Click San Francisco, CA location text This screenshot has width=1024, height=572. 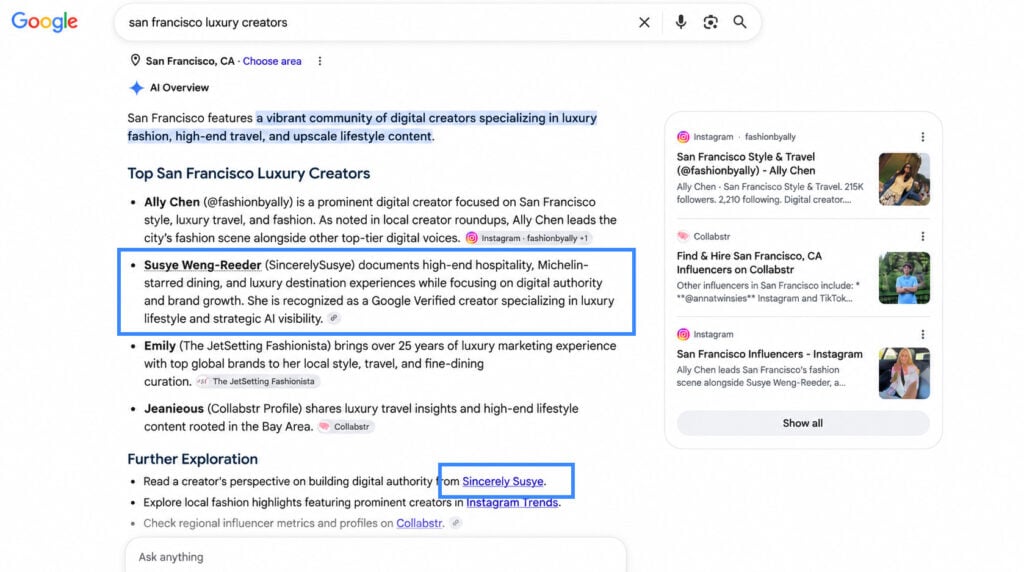(x=190, y=61)
